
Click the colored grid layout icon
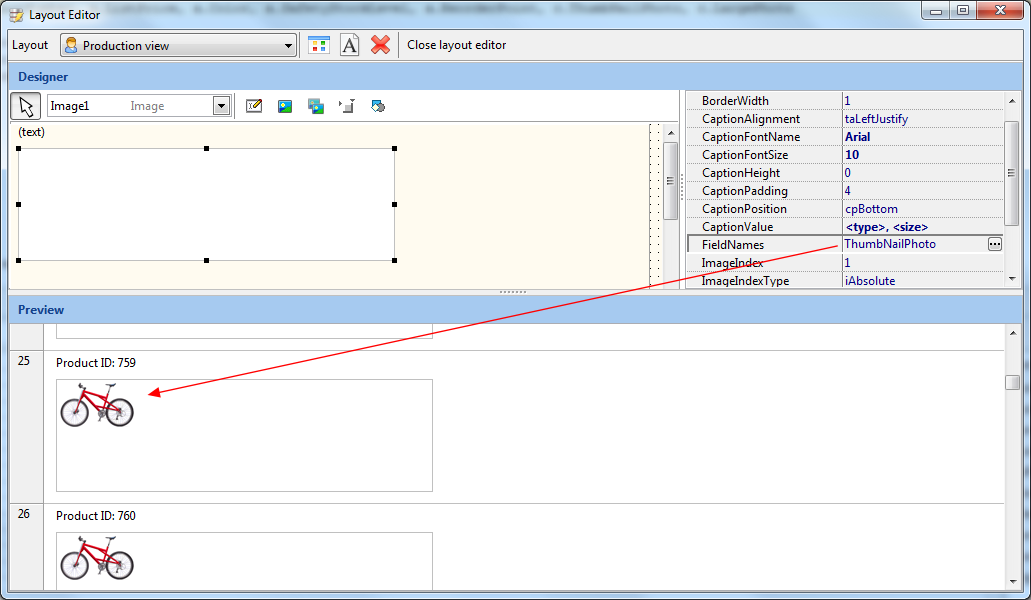[319, 45]
